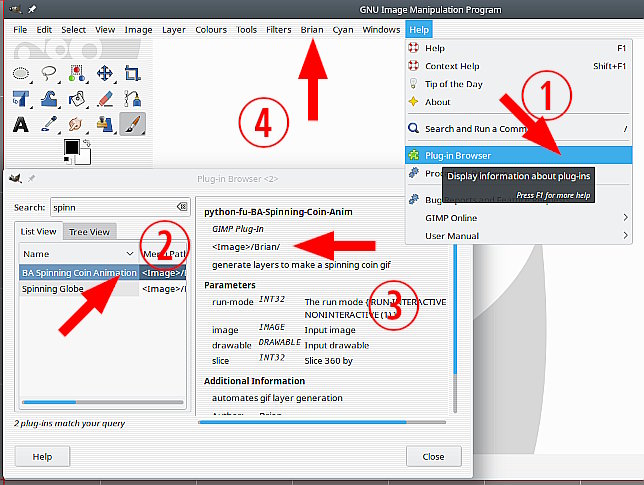Select the Ellipse Select tool

click(21, 74)
